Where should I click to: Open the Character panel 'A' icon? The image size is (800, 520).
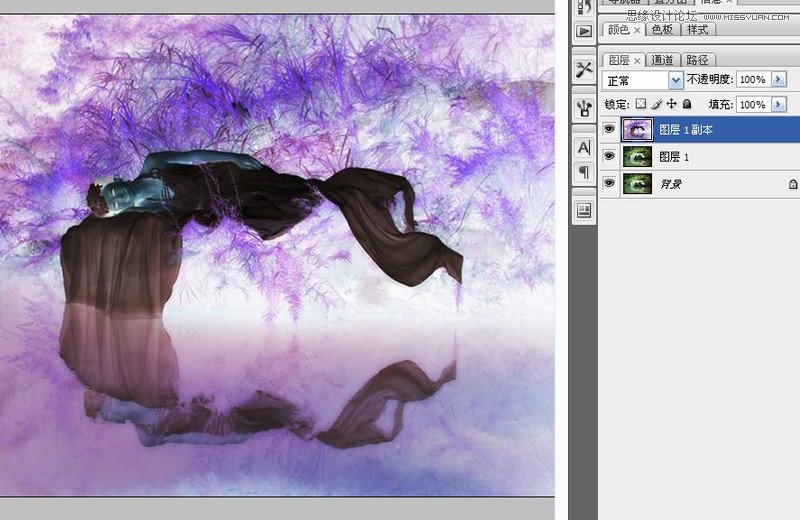click(x=584, y=147)
